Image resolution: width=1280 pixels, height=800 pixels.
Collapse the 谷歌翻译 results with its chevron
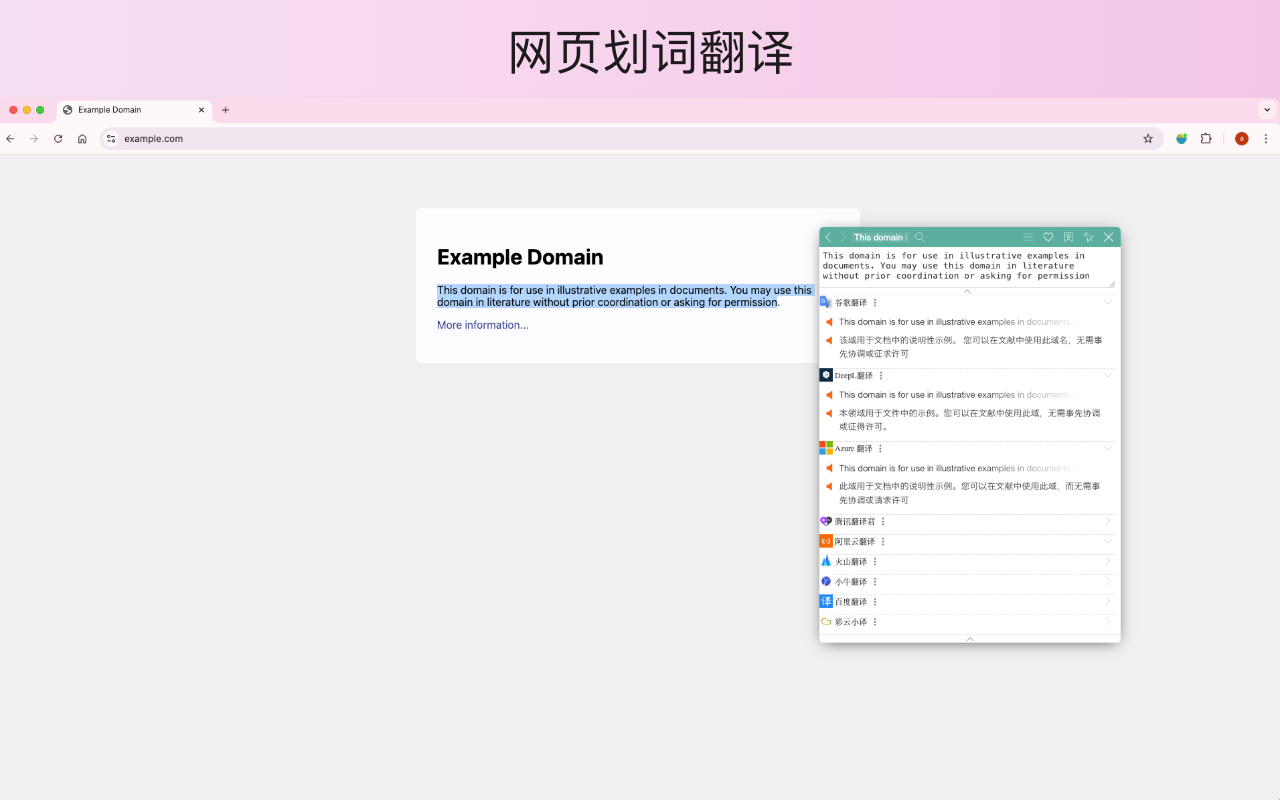1108,302
